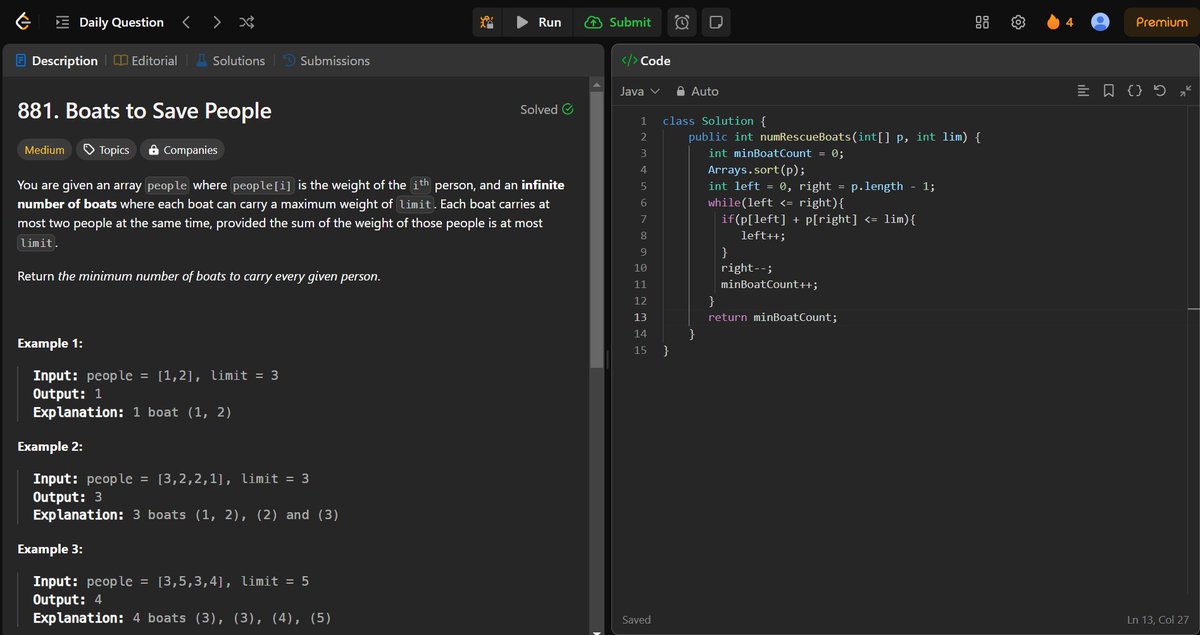Reset code with the undo arrow icon

(1159, 91)
